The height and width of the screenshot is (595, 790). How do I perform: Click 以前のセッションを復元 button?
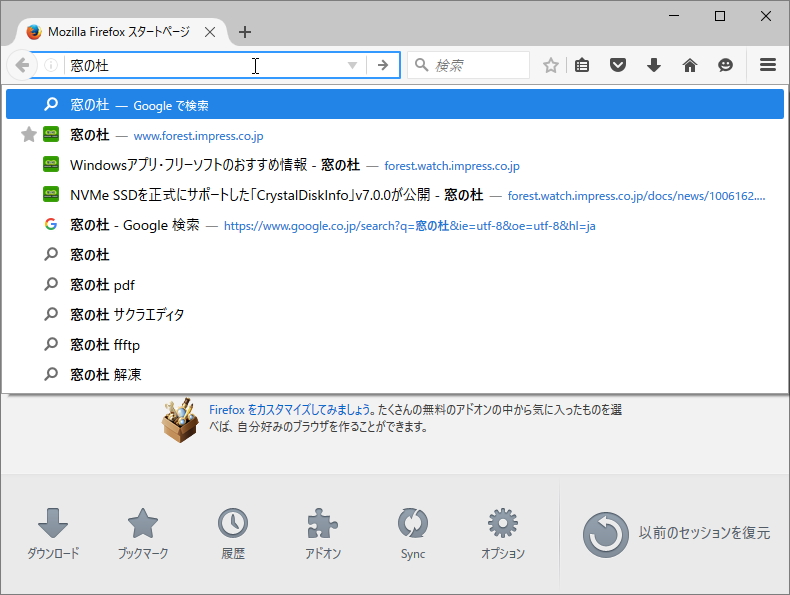pos(676,534)
